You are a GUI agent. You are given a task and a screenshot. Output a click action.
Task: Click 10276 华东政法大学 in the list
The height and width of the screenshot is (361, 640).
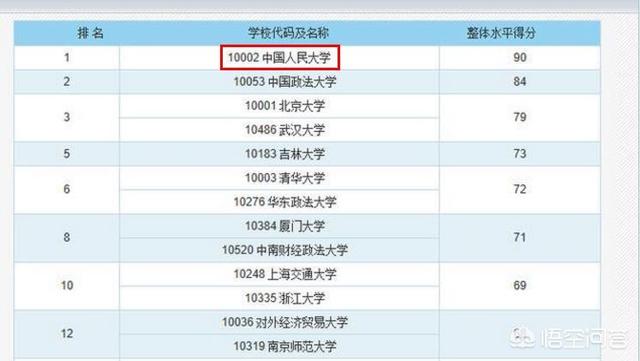point(285,202)
